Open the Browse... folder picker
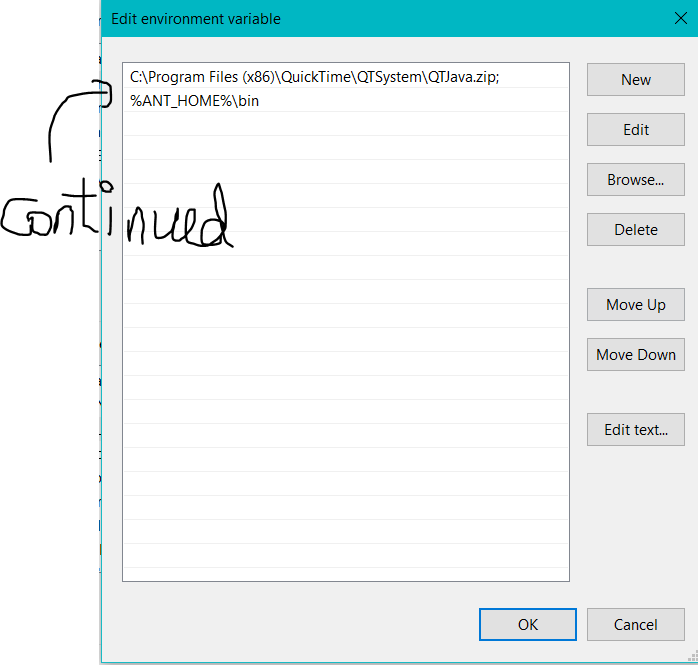 coord(636,179)
